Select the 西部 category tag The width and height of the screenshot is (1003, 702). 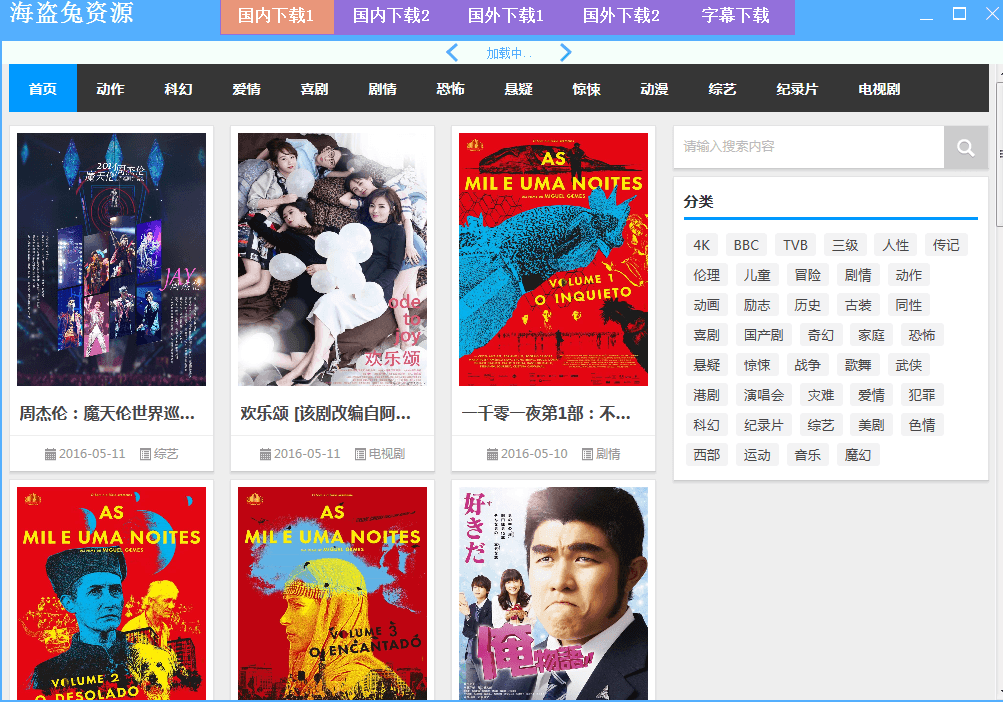point(707,456)
